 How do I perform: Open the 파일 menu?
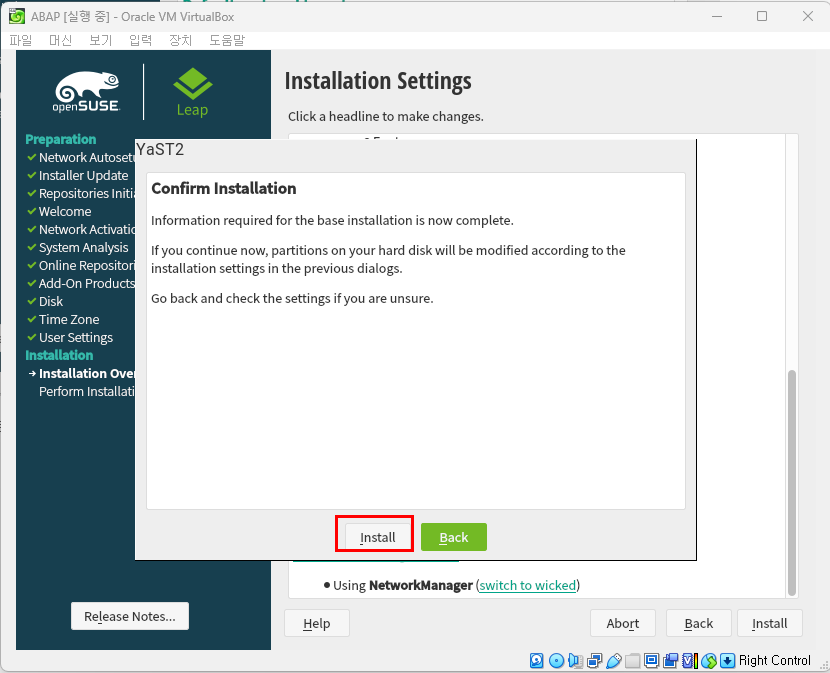[21, 40]
